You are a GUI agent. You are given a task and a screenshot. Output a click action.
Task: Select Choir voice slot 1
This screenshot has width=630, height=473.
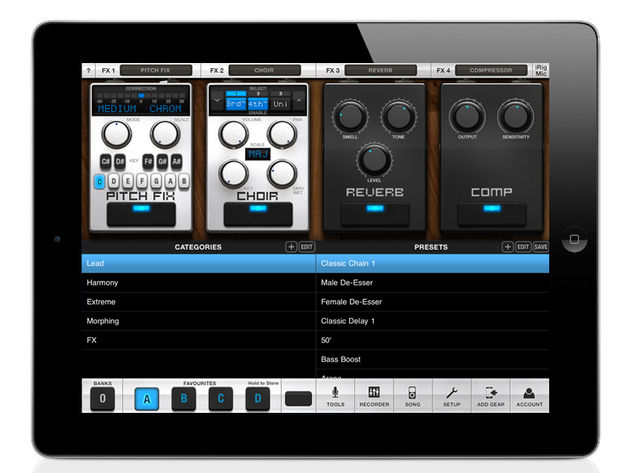[x=236, y=94]
